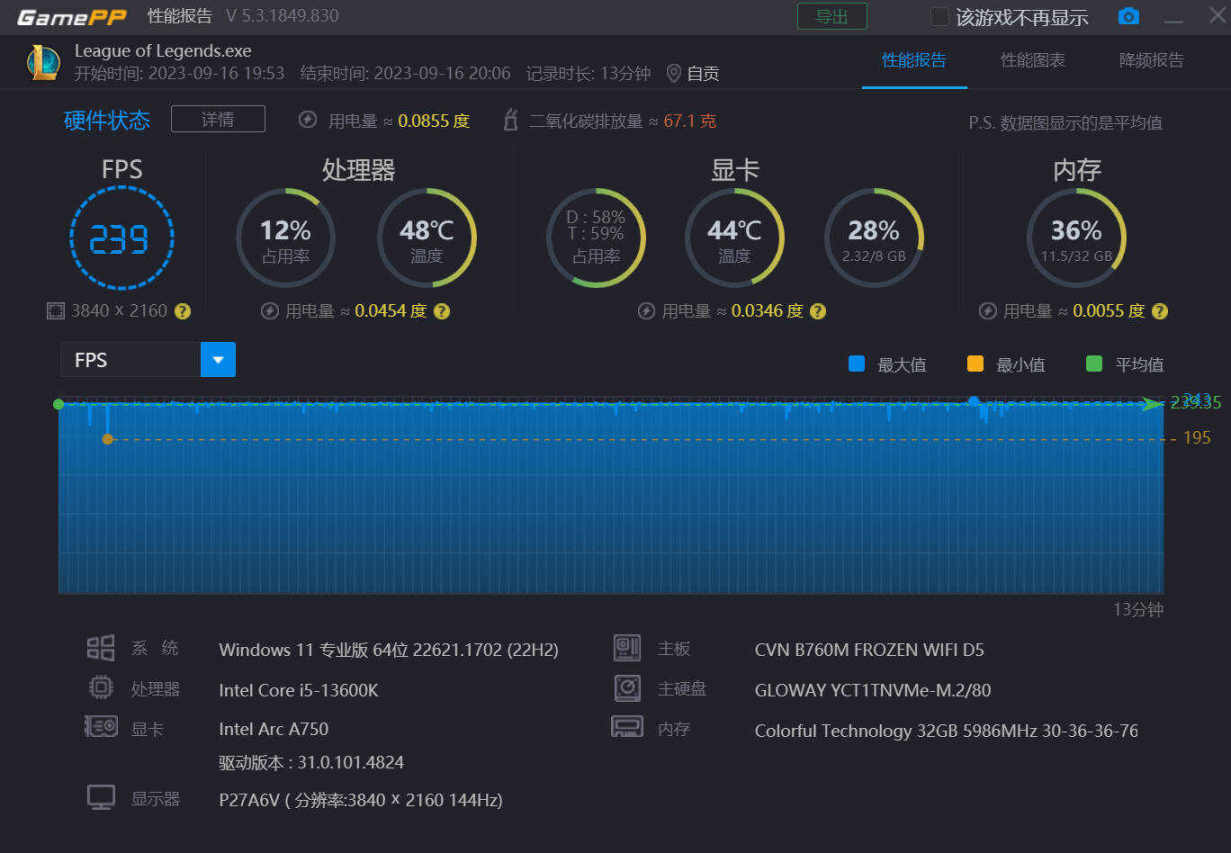Switch to the 性能图表 tab
This screenshot has width=1231, height=853.
pos(1033,60)
